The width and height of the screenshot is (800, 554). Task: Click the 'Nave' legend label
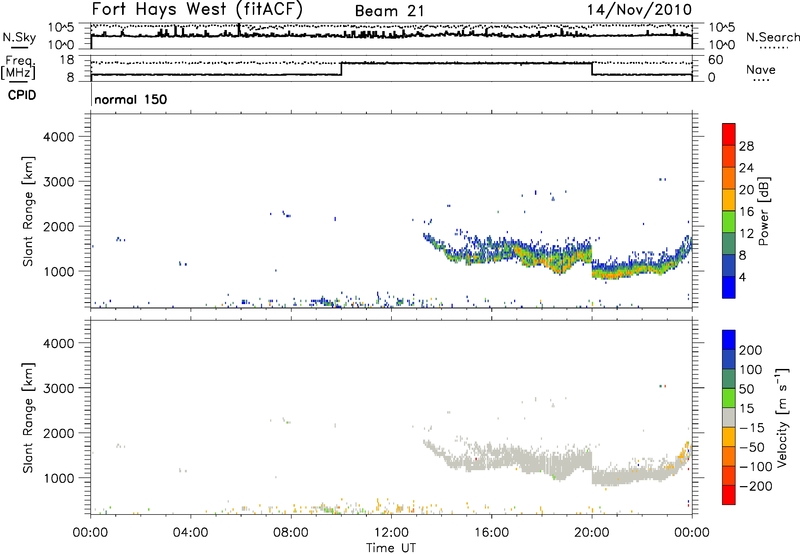point(761,69)
